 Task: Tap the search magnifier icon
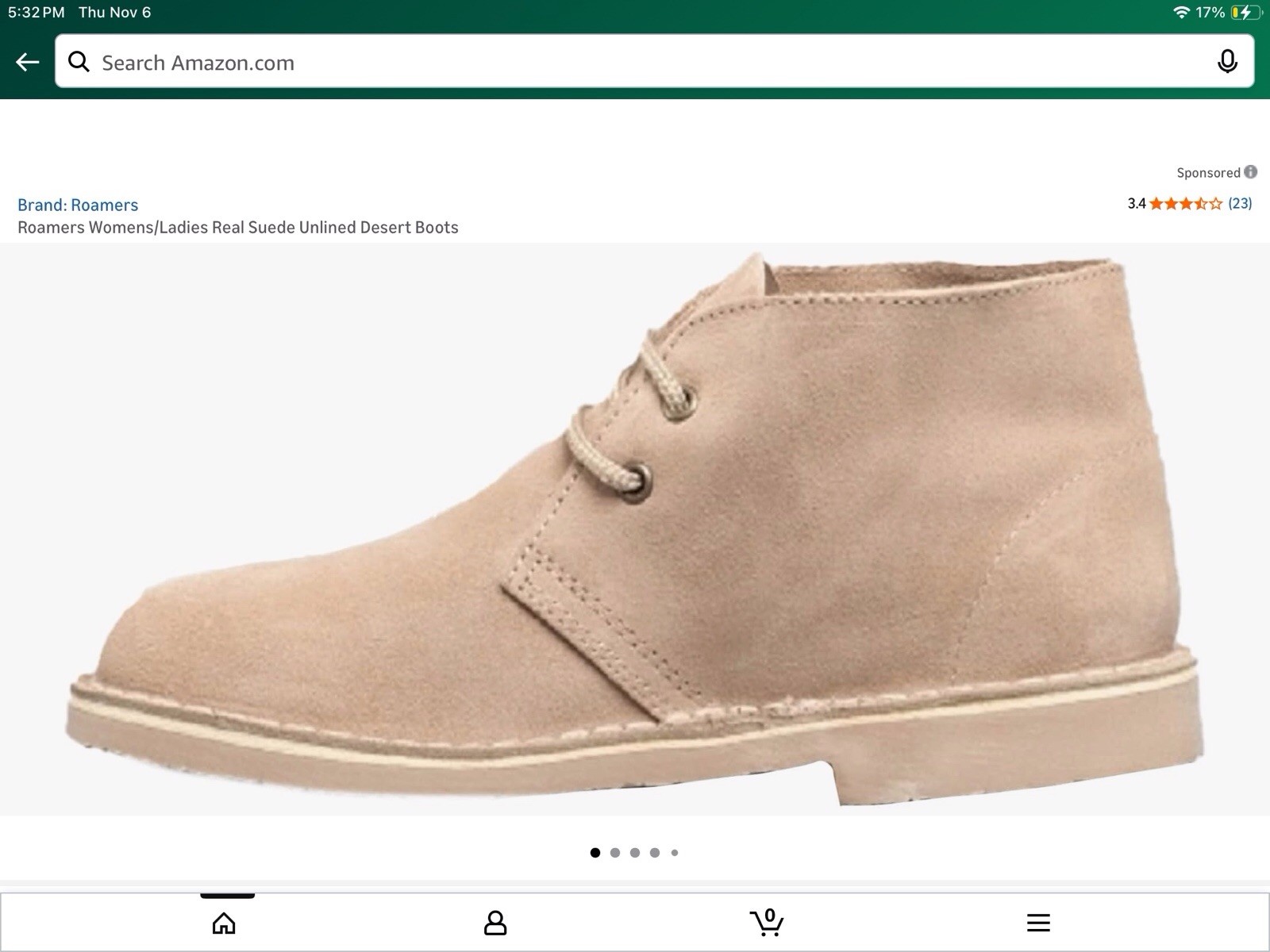[x=79, y=62]
